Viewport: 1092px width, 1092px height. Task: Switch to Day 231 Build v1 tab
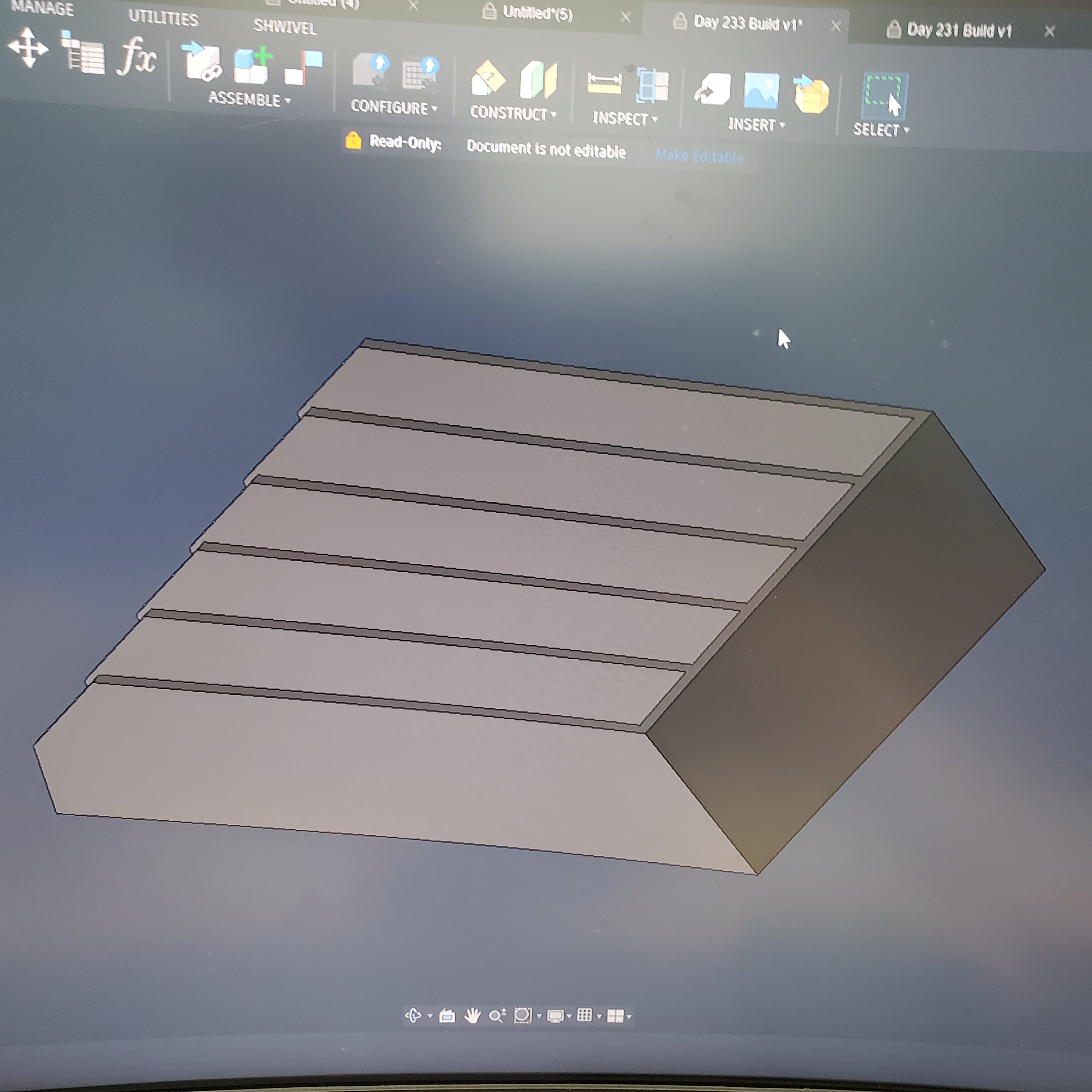(959, 30)
